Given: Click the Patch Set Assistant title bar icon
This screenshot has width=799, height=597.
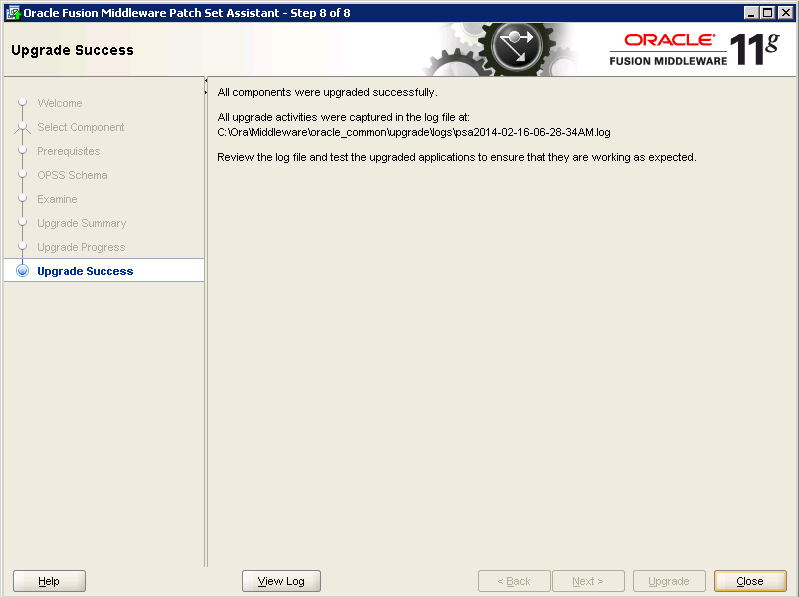Looking at the screenshot, I should pos(13,13).
